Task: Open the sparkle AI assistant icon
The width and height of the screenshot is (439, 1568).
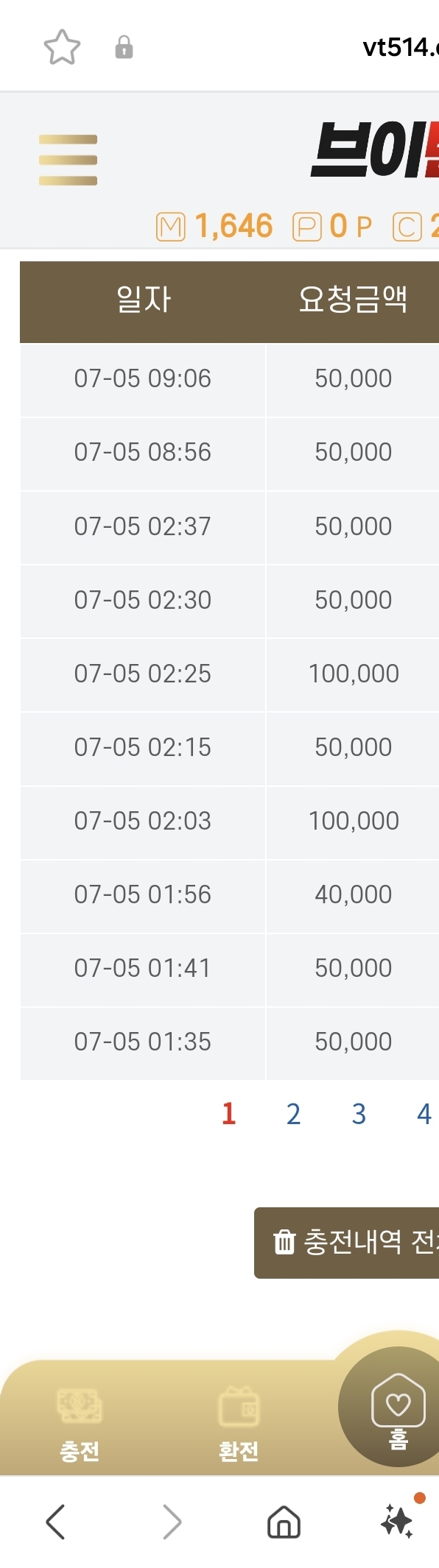Action: 398,1519
